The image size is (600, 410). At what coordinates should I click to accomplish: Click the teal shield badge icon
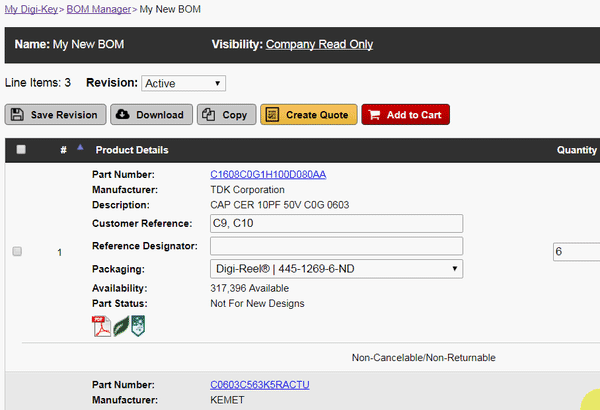138,327
